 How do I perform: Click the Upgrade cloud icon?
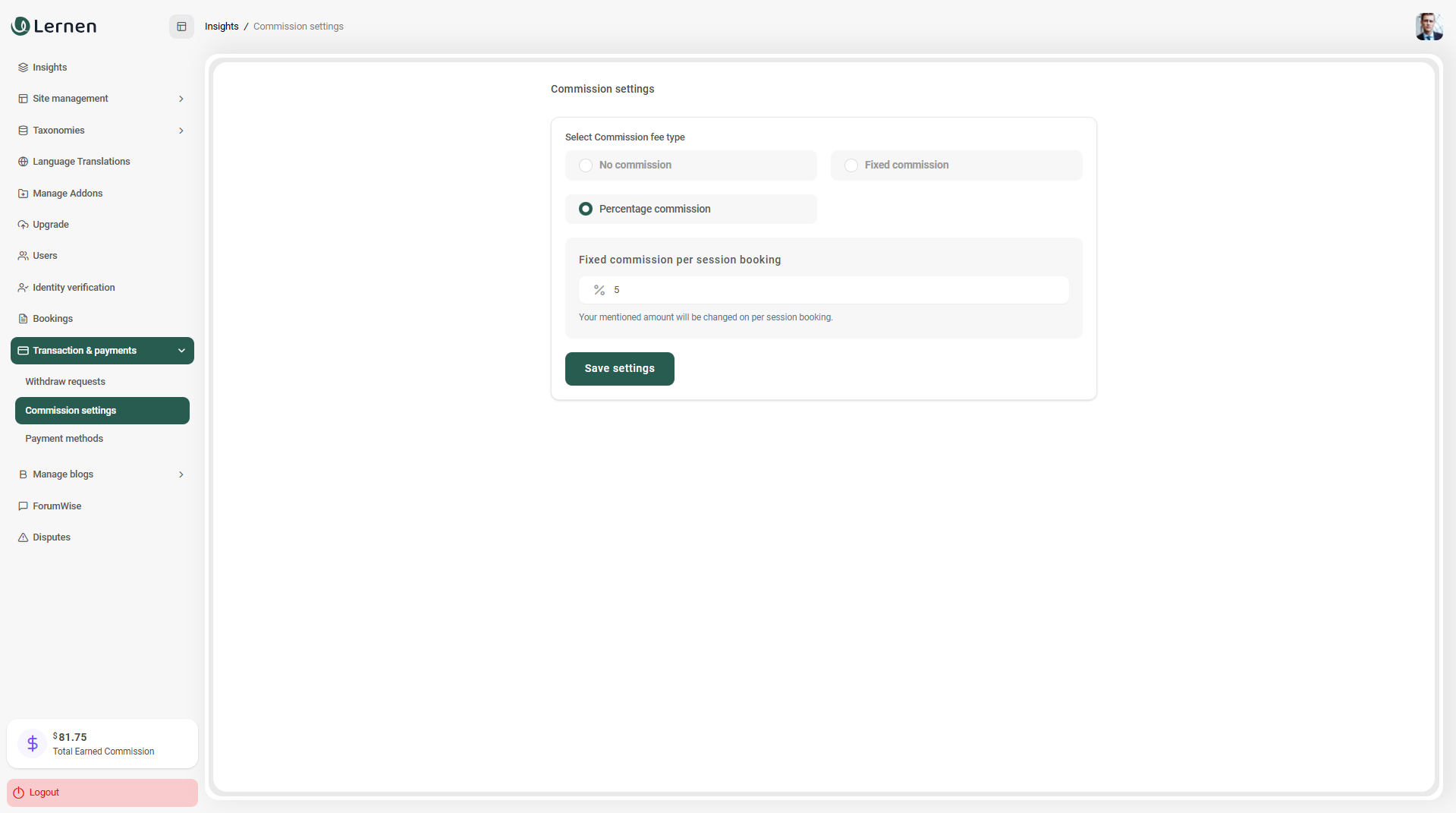pos(23,225)
